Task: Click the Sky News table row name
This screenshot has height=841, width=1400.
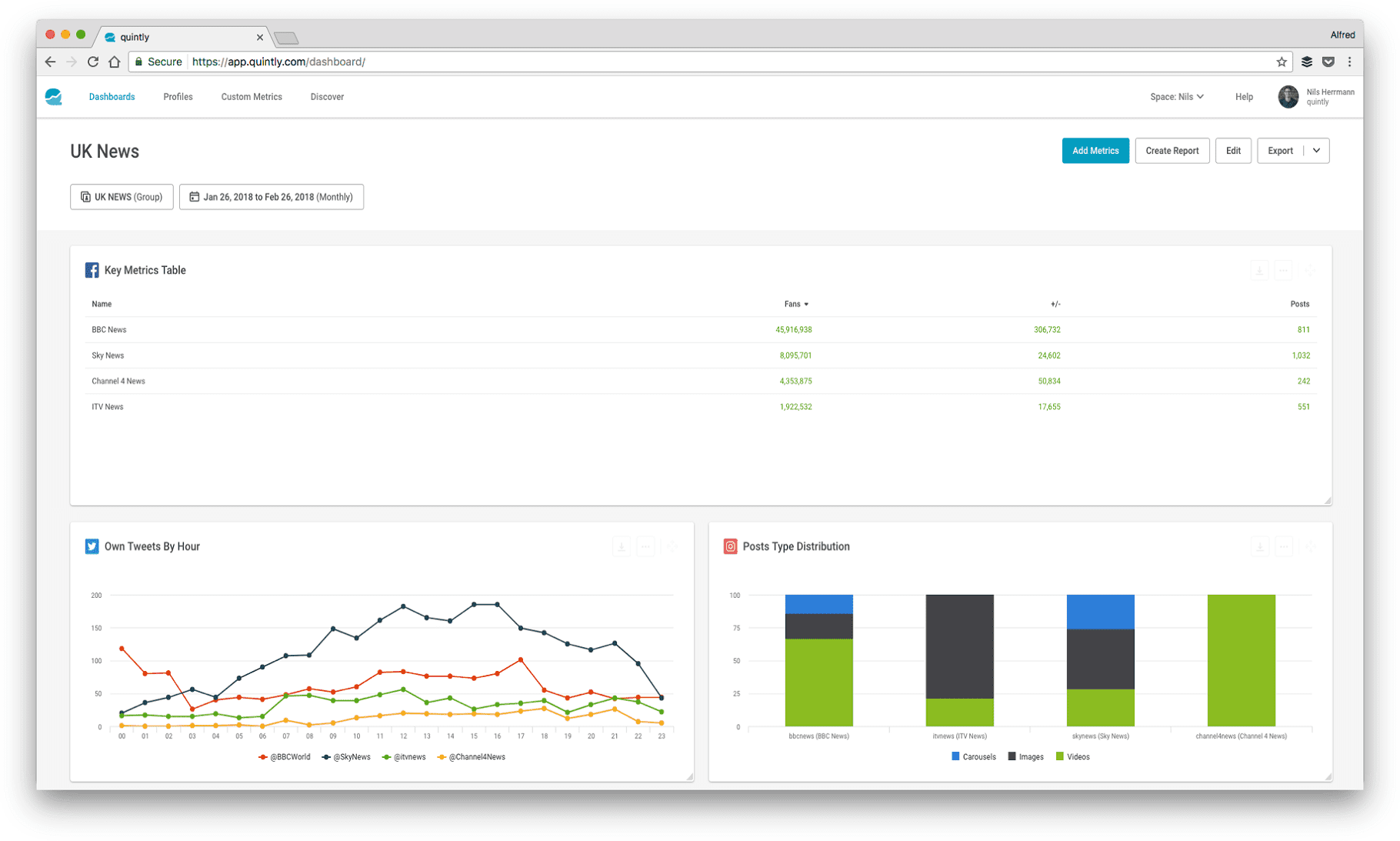Action: tap(108, 355)
